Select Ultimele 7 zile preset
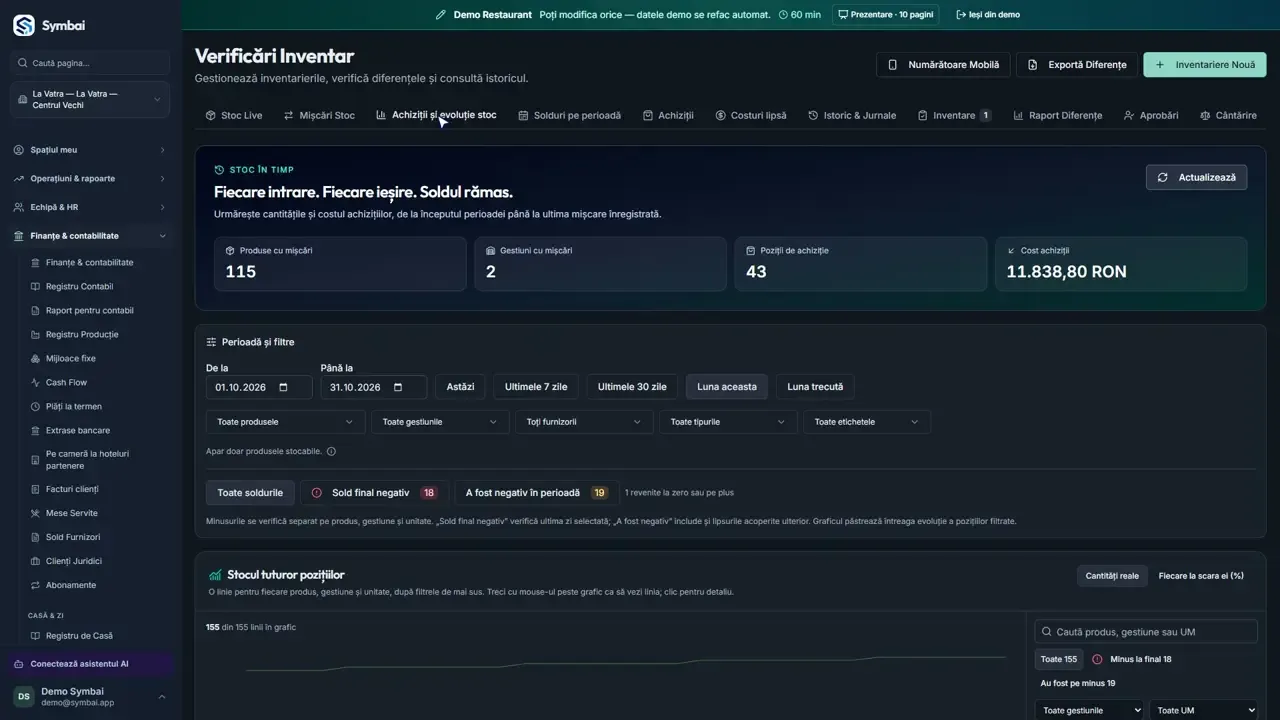Viewport: 1280px width, 720px height. pos(536,387)
